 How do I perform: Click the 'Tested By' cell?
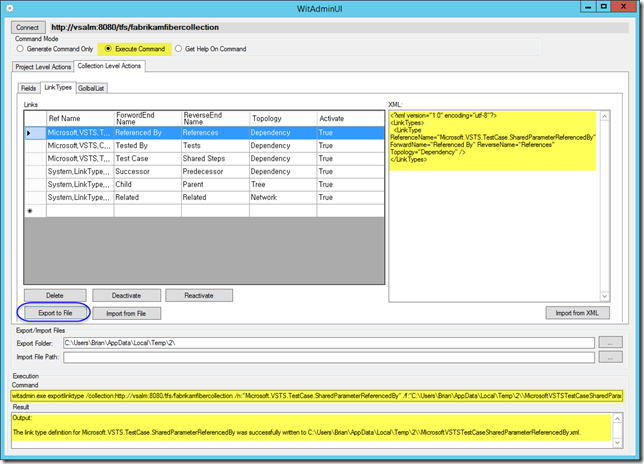click(x=147, y=145)
